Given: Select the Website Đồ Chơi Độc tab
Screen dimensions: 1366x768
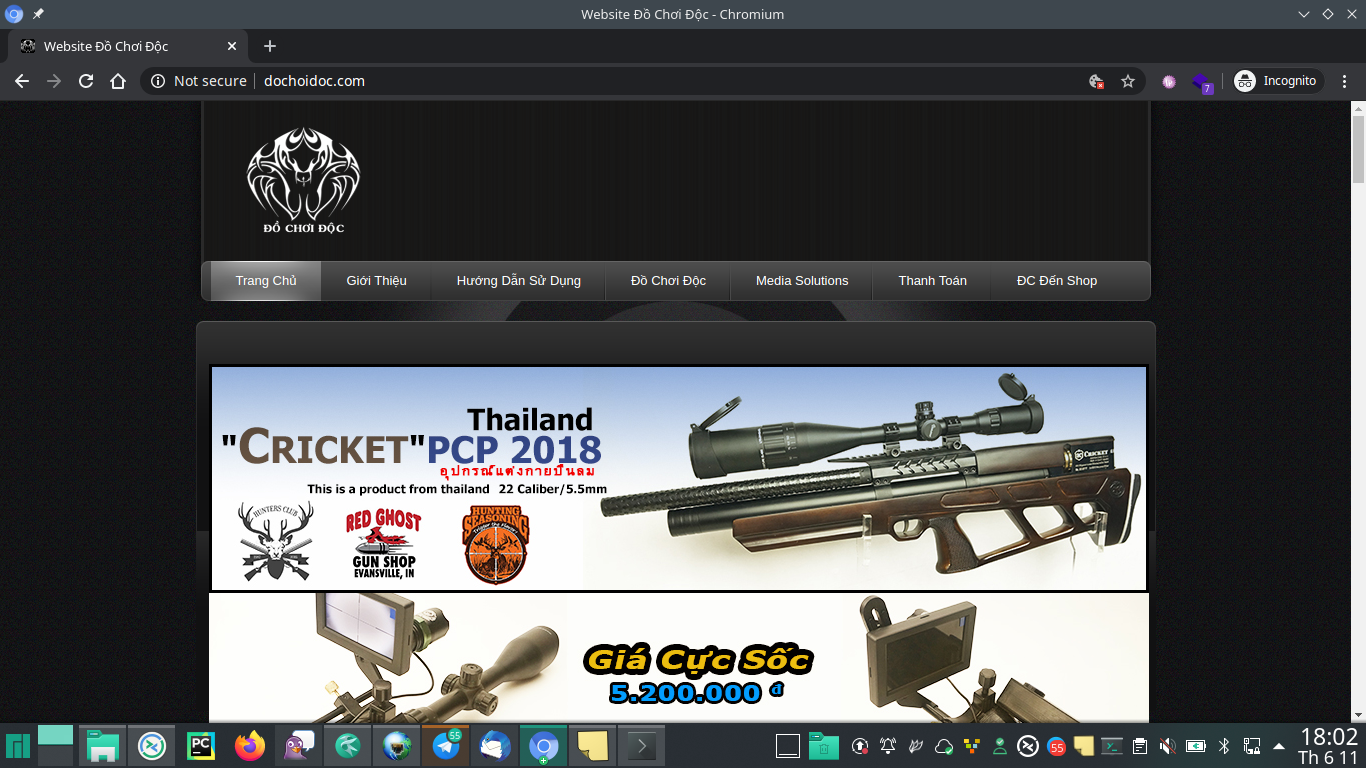Looking at the screenshot, I should (126, 46).
